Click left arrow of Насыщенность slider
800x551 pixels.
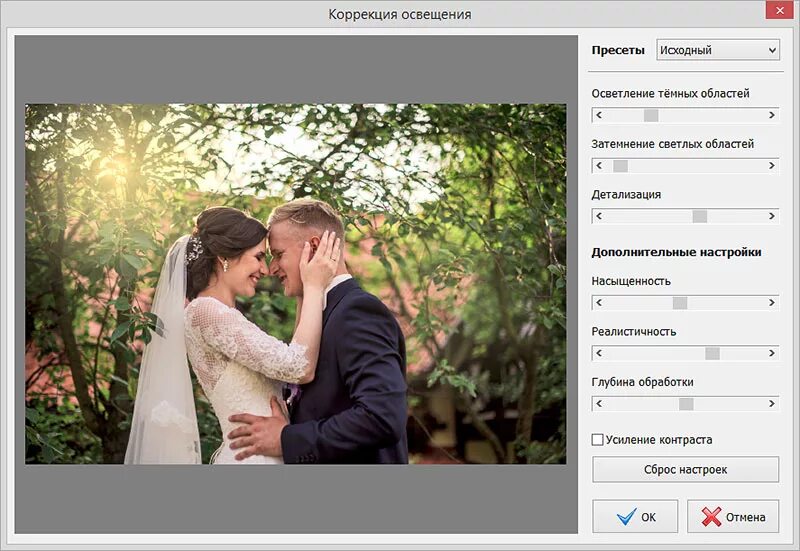point(599,303)
